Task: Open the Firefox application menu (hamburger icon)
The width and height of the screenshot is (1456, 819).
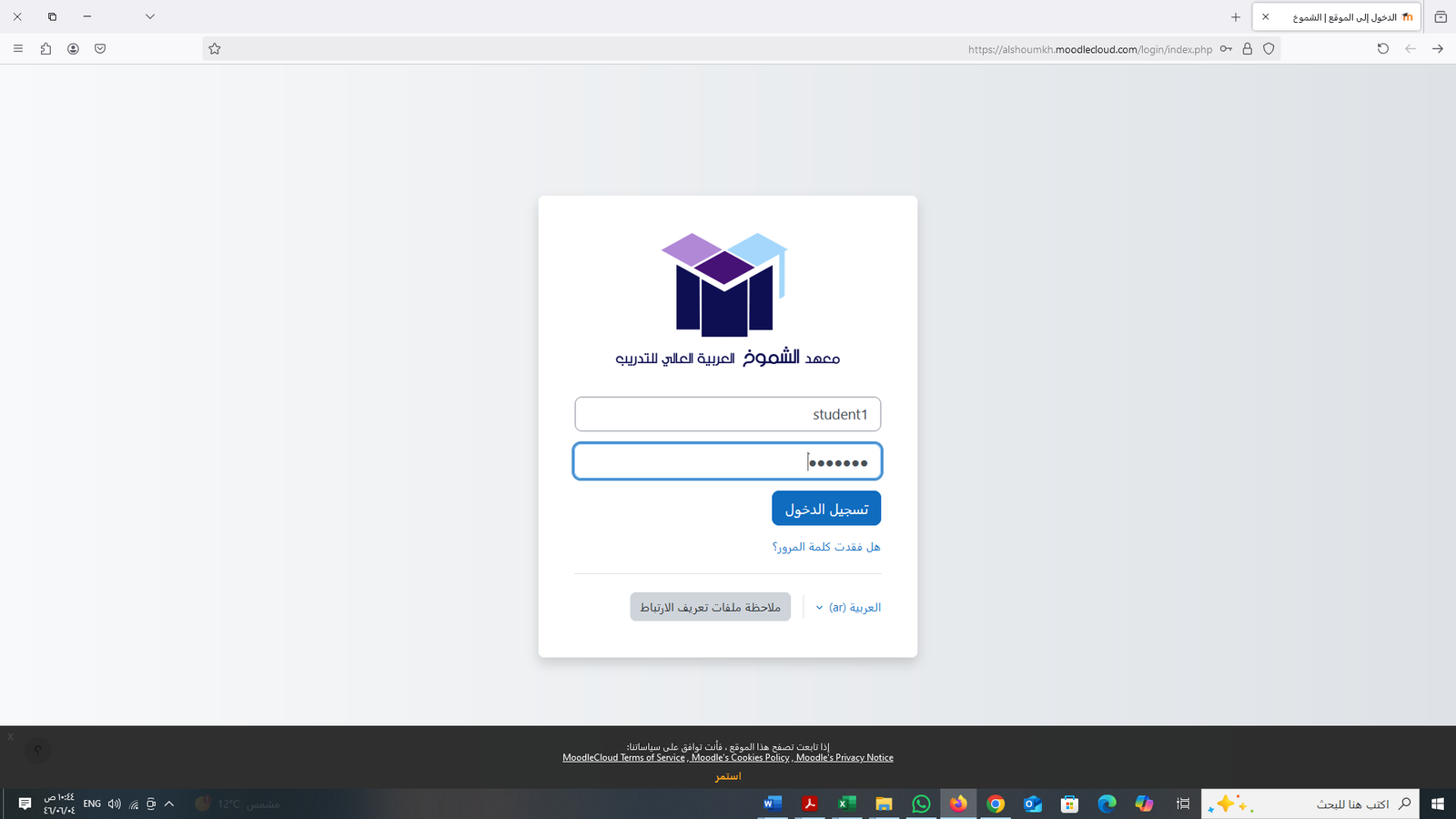Action: click(18, 48)
